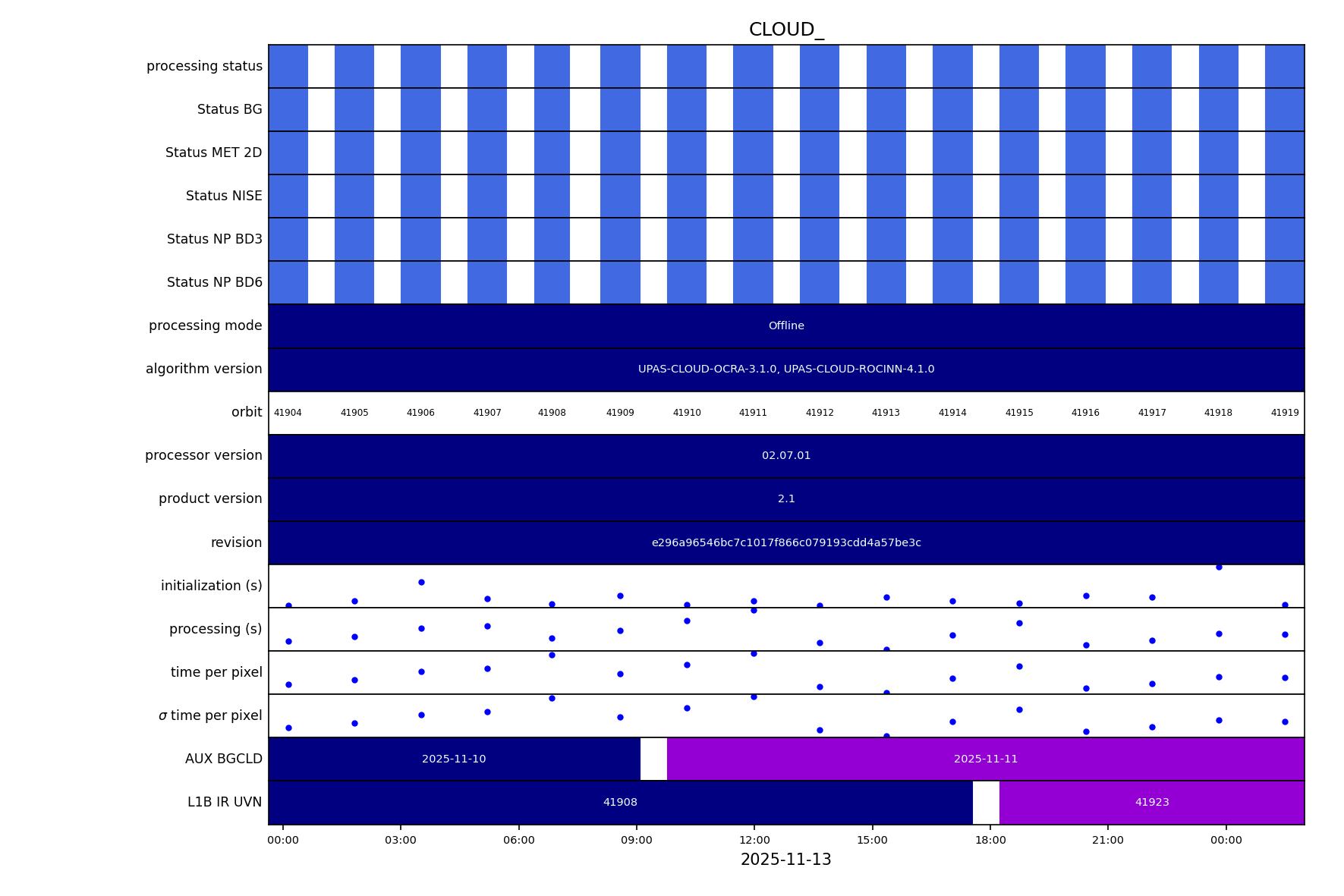Viewport: 1344px width, 896px height.
Task: Select the product version 2.1 bar
Action: (785, 499)
